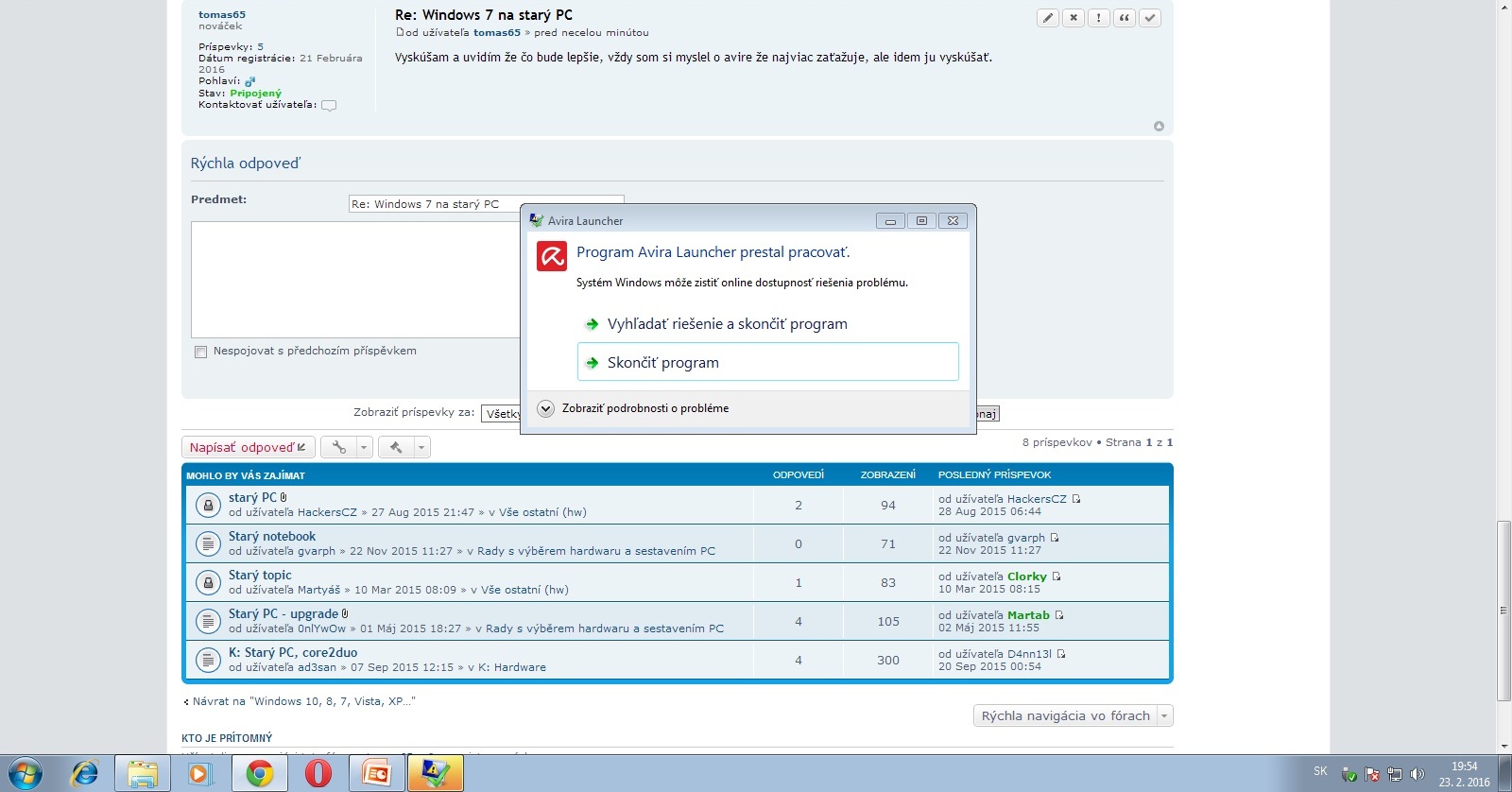Click topic icon beside "Starý PC - upgrade"

tap(208, 622)
